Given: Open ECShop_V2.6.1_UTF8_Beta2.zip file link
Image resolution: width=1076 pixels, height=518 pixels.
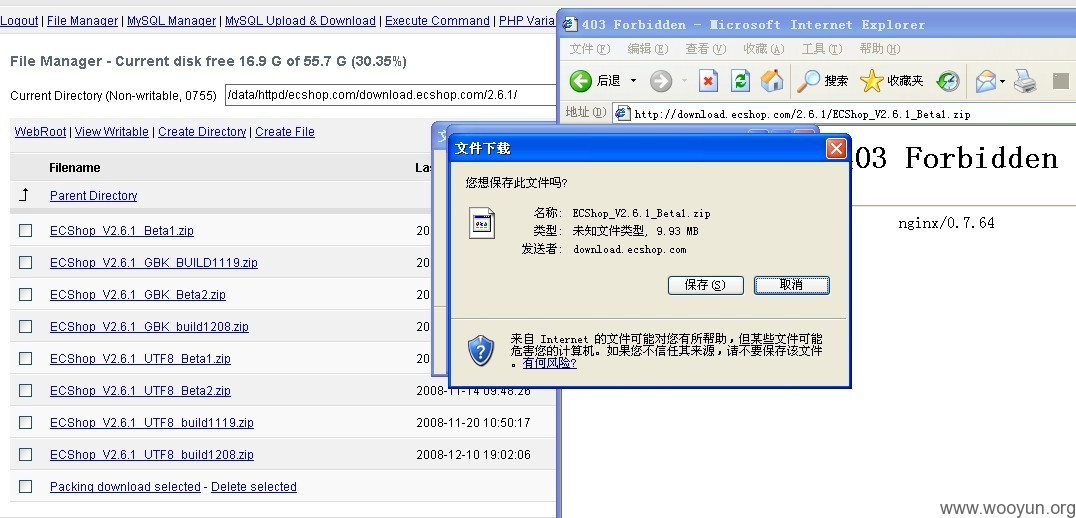Looking at the screenshot, I should point(140,390).
